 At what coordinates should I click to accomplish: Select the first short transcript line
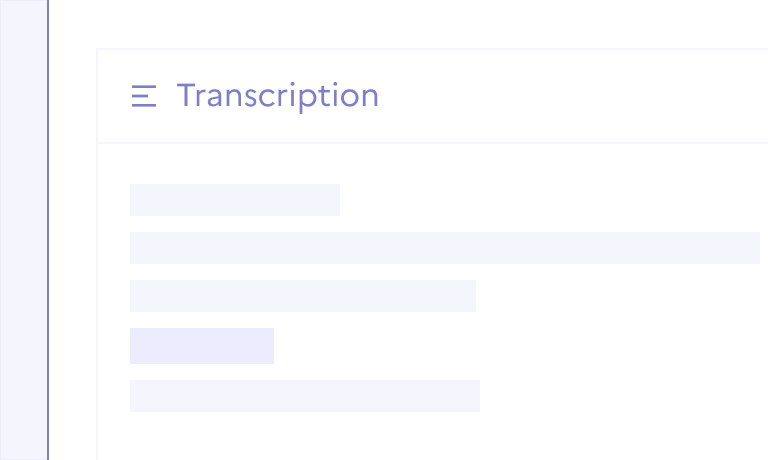(235, 200)
